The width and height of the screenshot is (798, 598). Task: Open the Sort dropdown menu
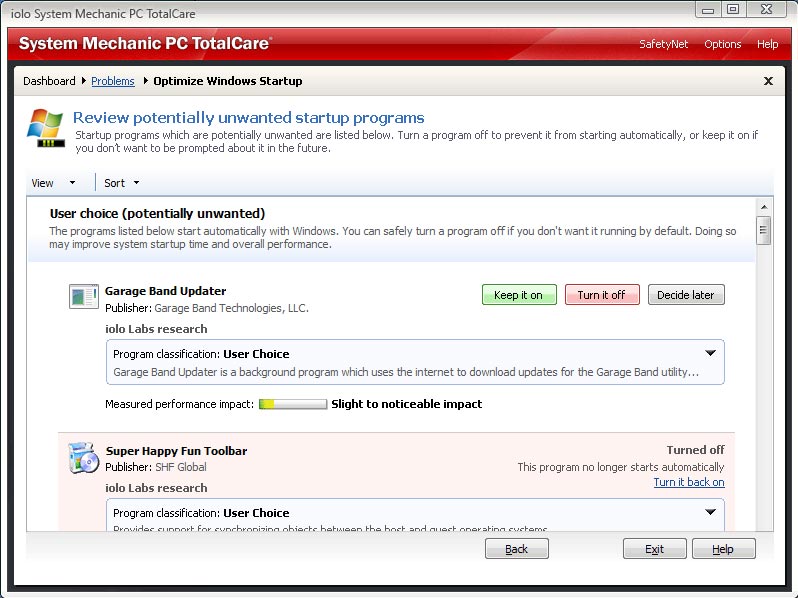click(x=122, y=183)
